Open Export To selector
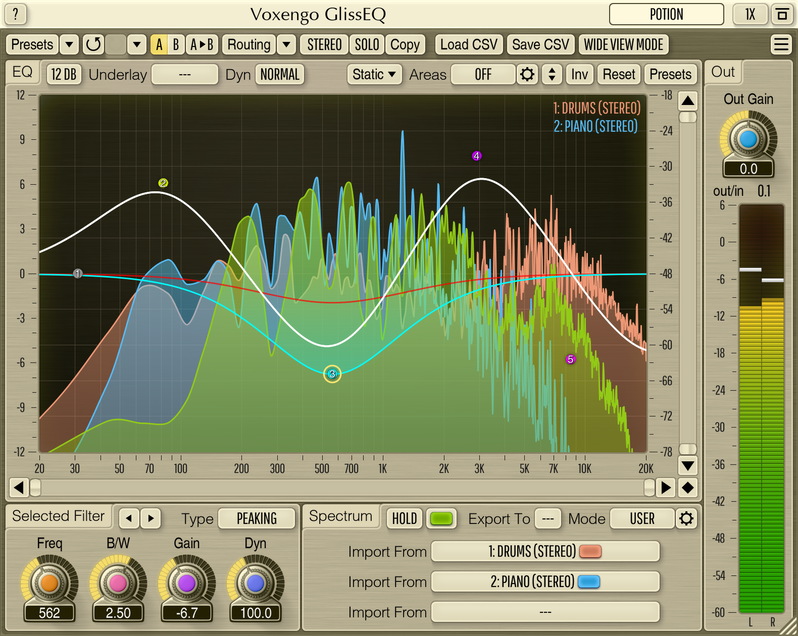Screen dimensions: 798x636 tap(548, 518)
